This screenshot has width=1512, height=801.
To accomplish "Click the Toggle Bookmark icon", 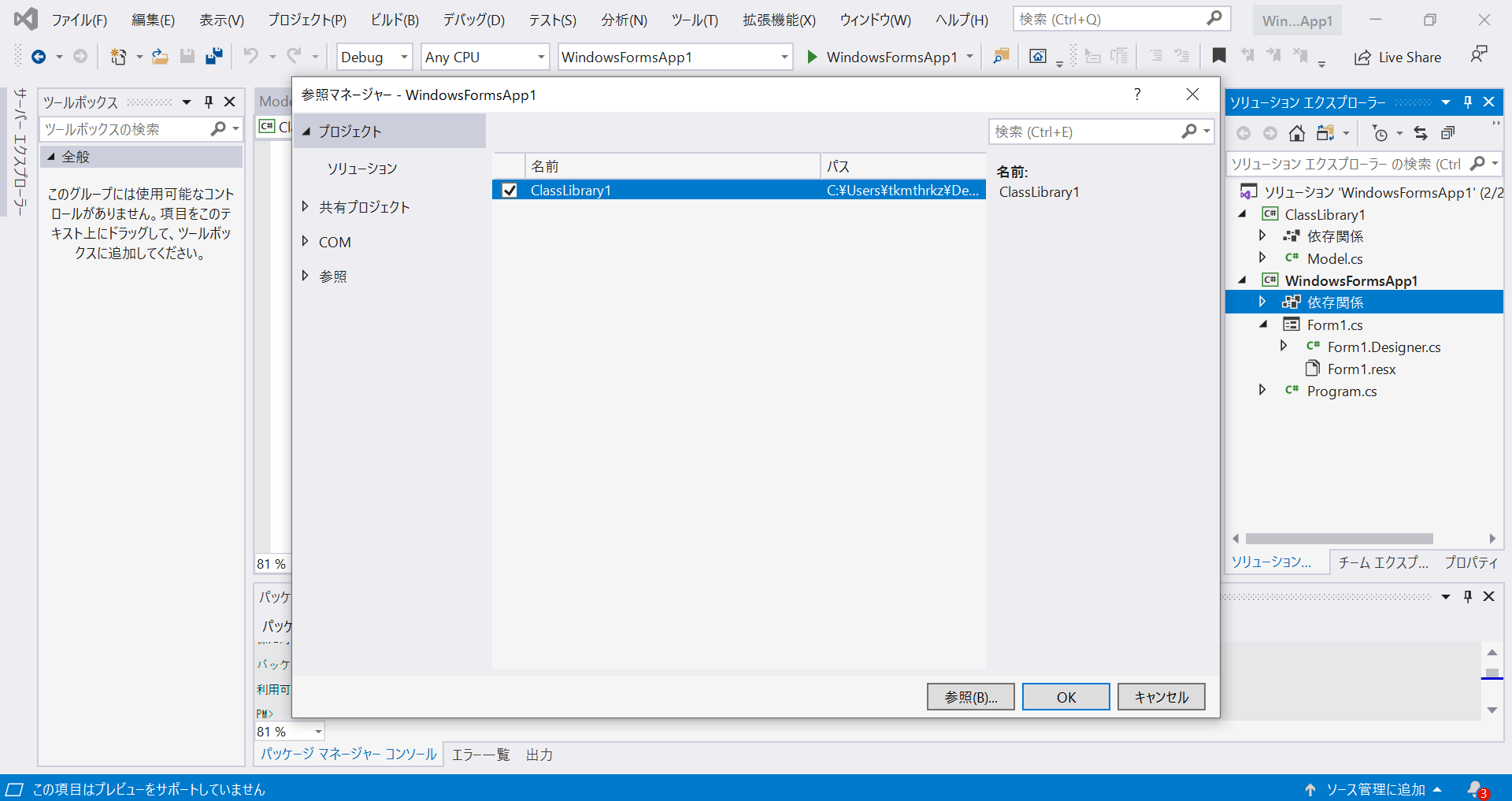I will click(1218, 56).
